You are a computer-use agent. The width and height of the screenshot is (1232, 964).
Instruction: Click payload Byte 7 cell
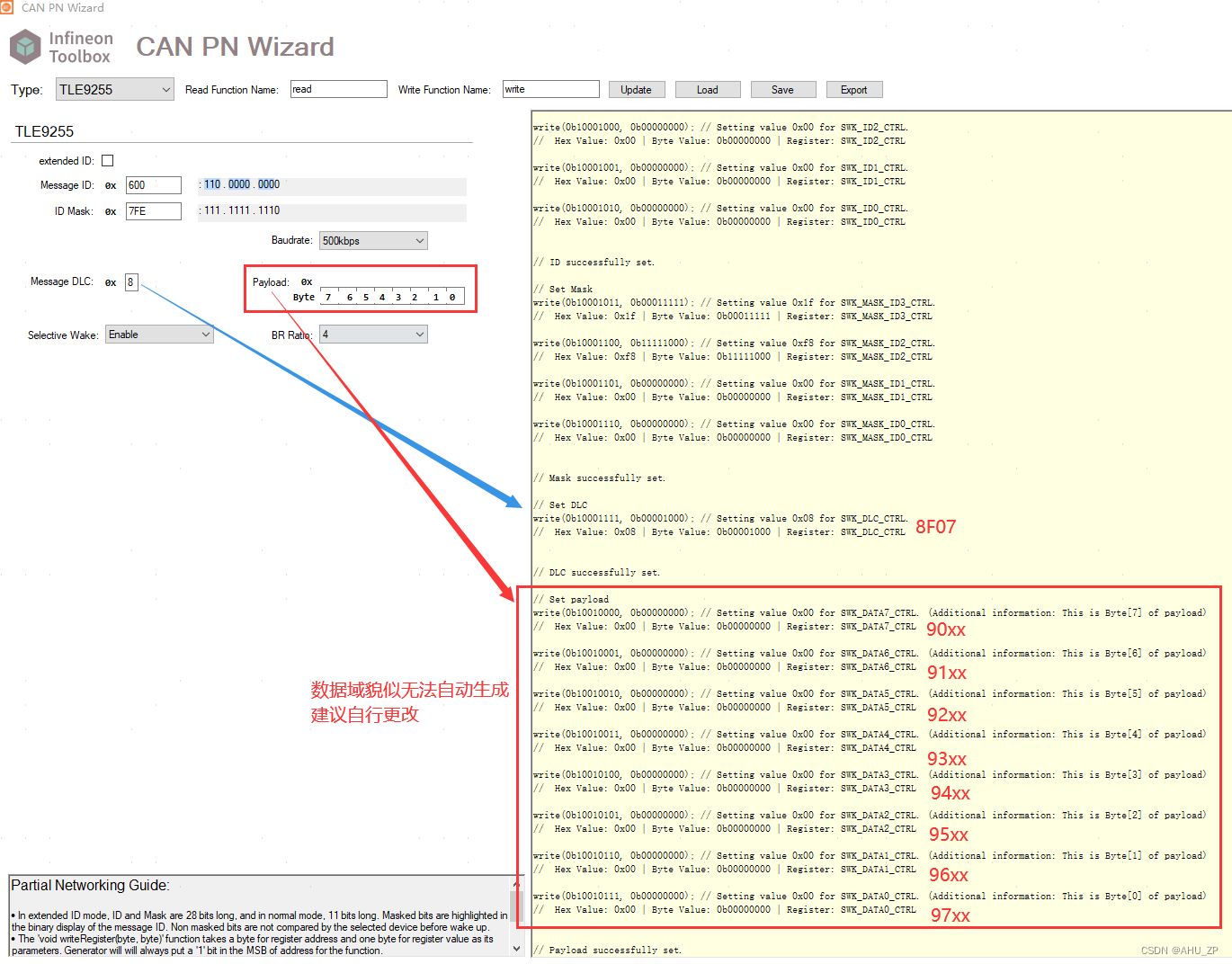click(327, 297)
